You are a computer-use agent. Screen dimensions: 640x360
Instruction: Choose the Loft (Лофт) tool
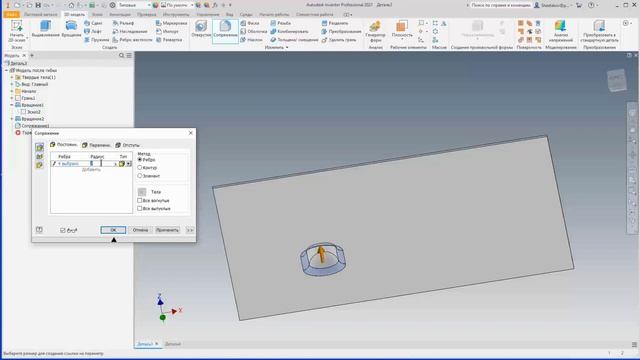93,31
